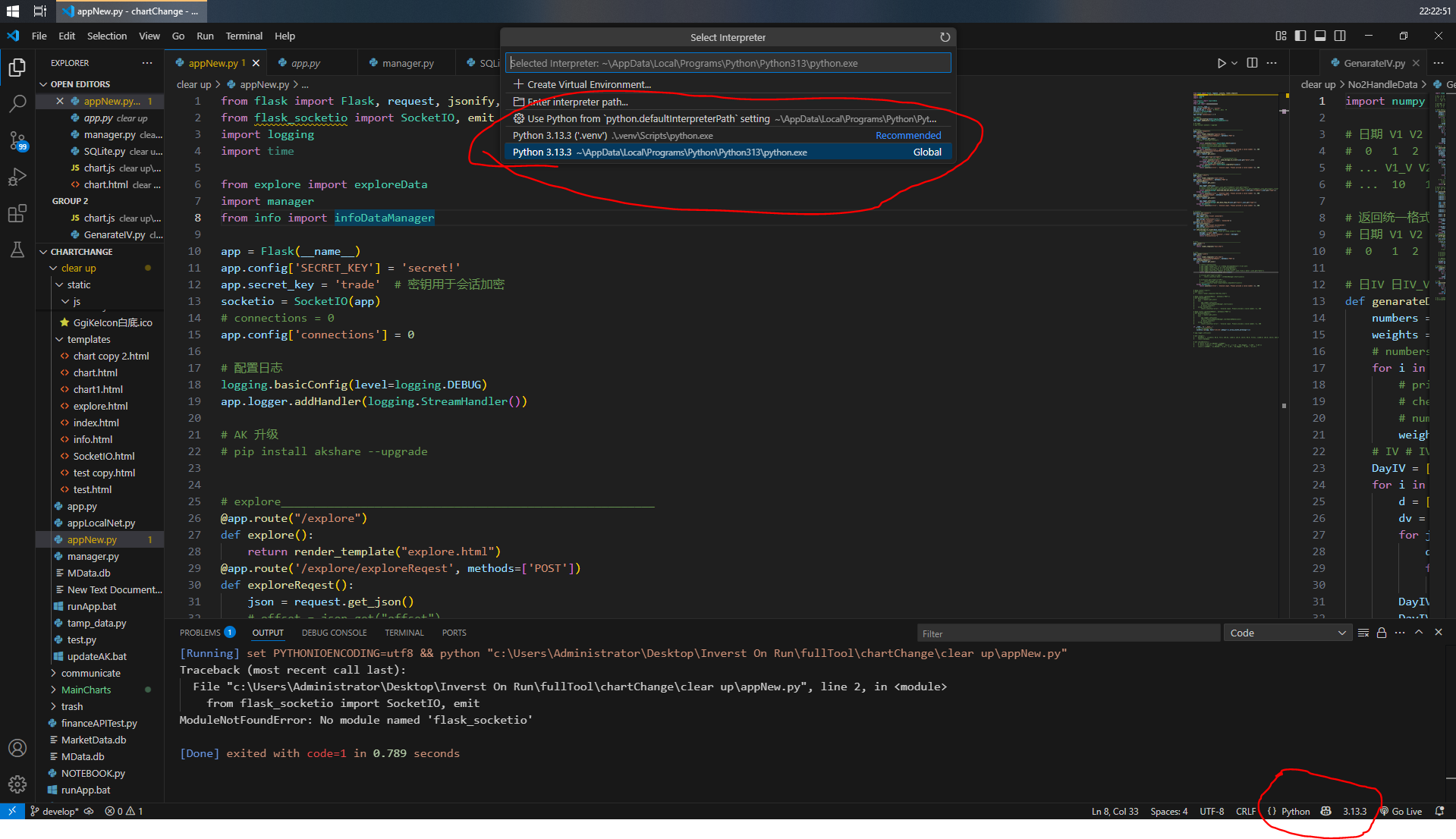
Task: Close the GenarateIV.py tab
Action: [x=1416, y=63]
